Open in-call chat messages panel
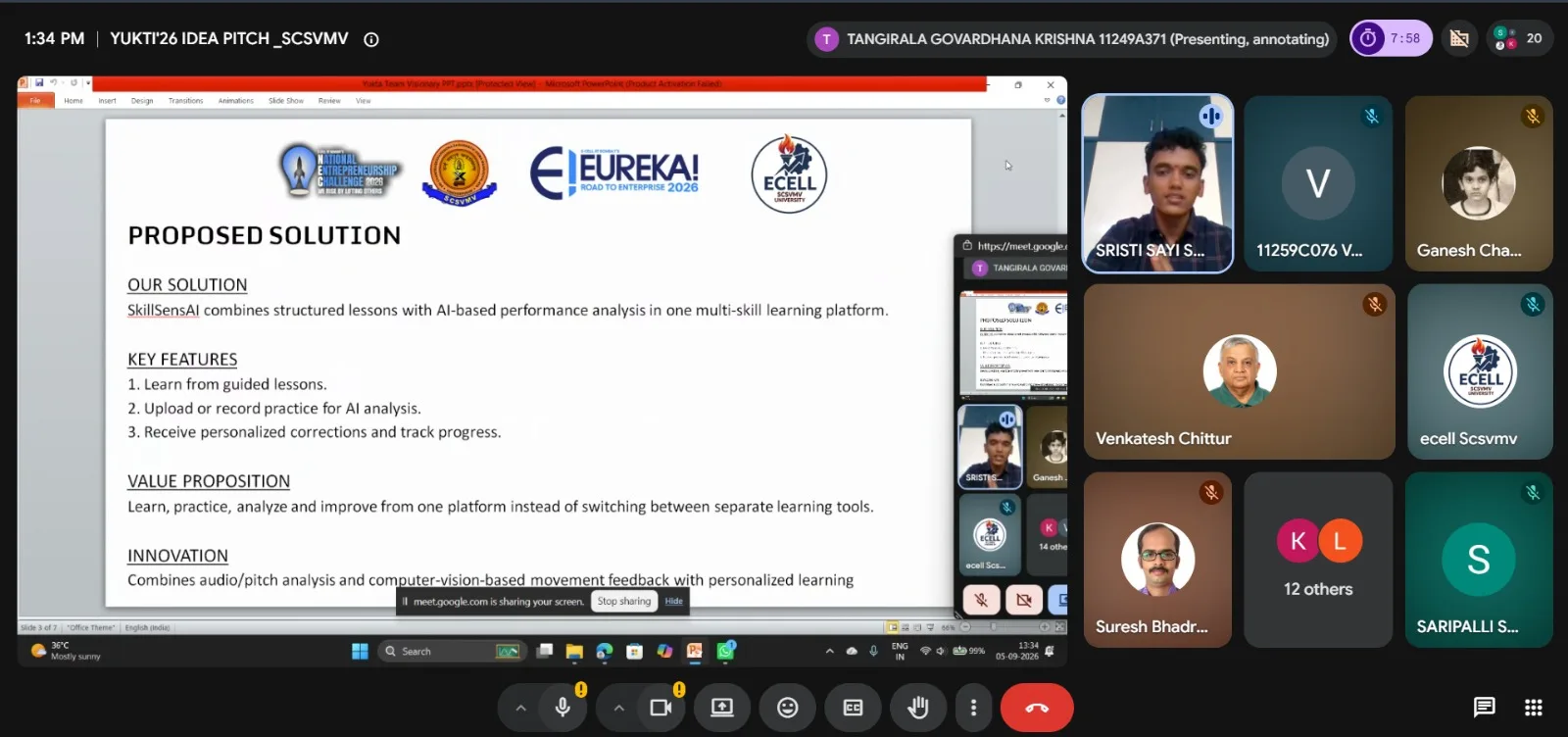The width and height of the screenshot is (1568, 737). pyautogui.click(x=1485, y=707)
